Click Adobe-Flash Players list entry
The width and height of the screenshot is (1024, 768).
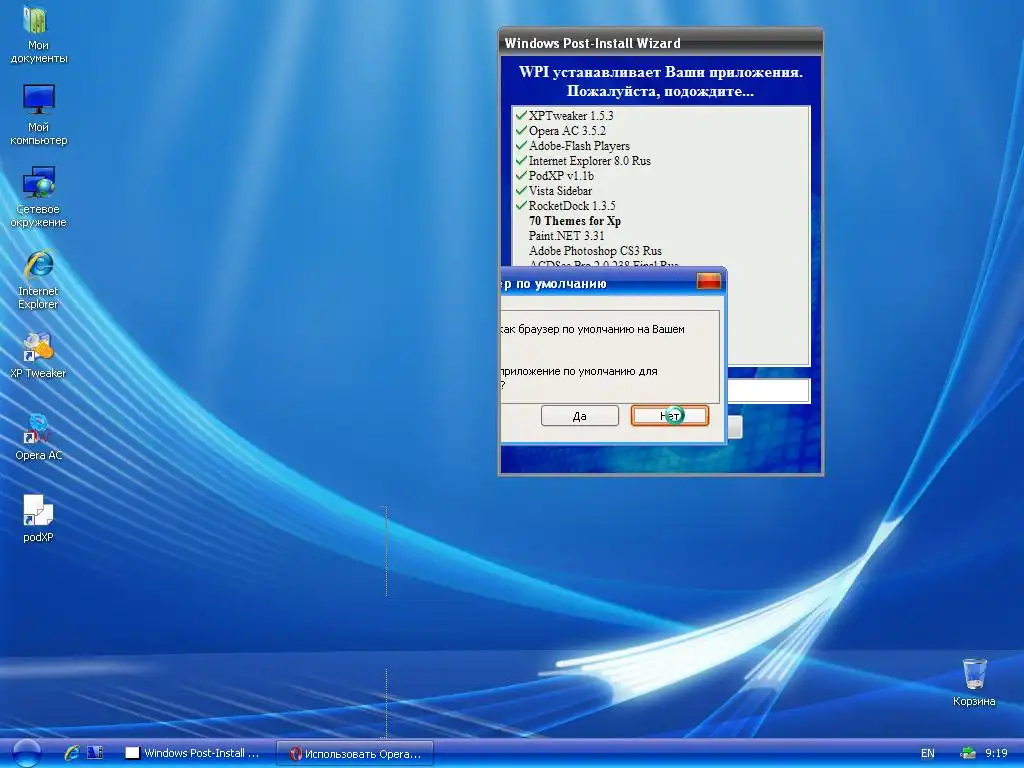click(579, 146)
